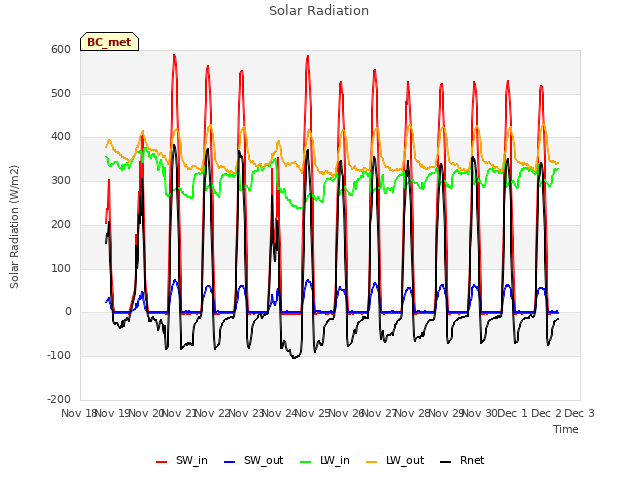Image resolution: width=640 pixels, height=480 pixels.
Task: Click the Nov 21 x-axis tick label
Action: tap(179, 413)
